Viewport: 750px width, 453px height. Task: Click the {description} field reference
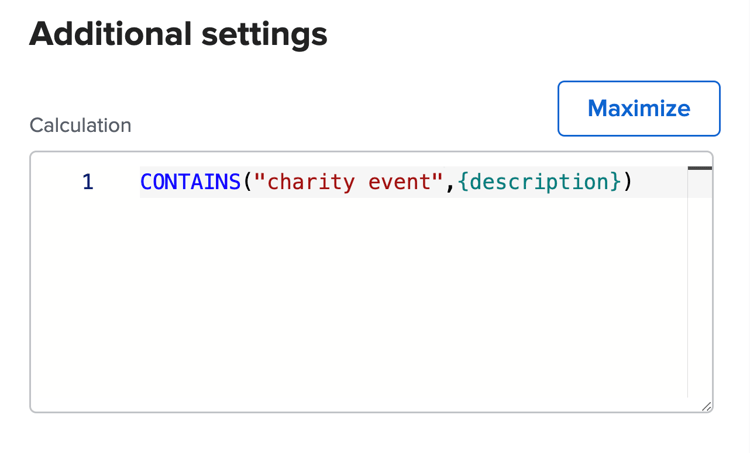coord(539,182)
